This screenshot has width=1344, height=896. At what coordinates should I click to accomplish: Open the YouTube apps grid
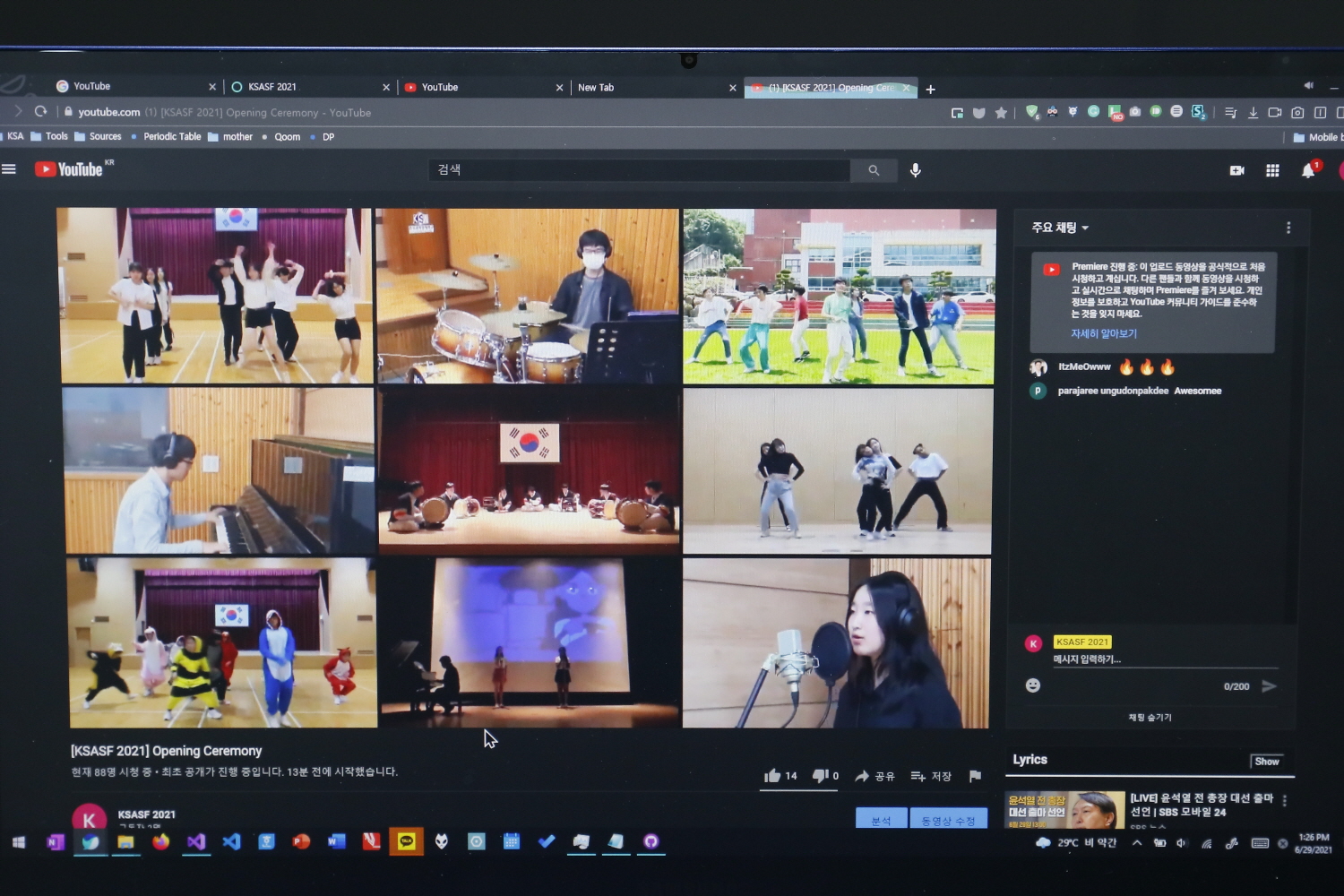[x=1272, y=170]
